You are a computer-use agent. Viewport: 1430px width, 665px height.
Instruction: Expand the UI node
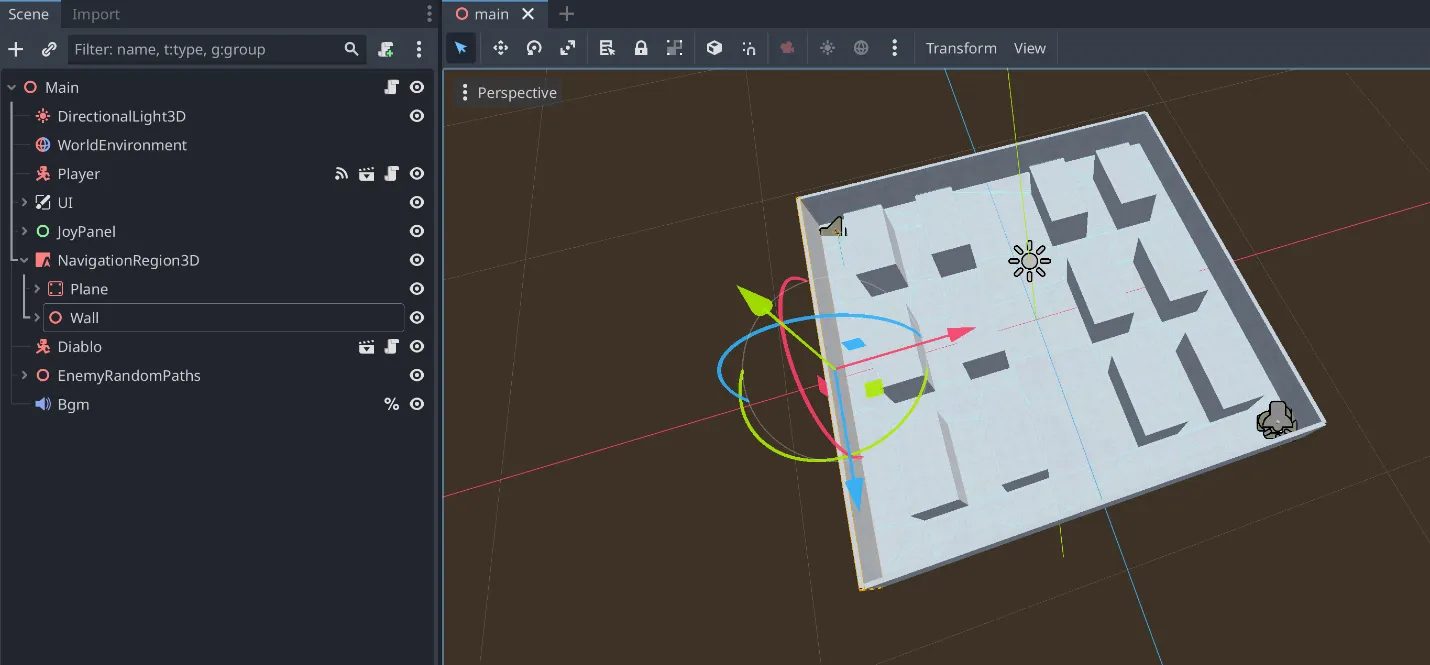tap(25, 203)
